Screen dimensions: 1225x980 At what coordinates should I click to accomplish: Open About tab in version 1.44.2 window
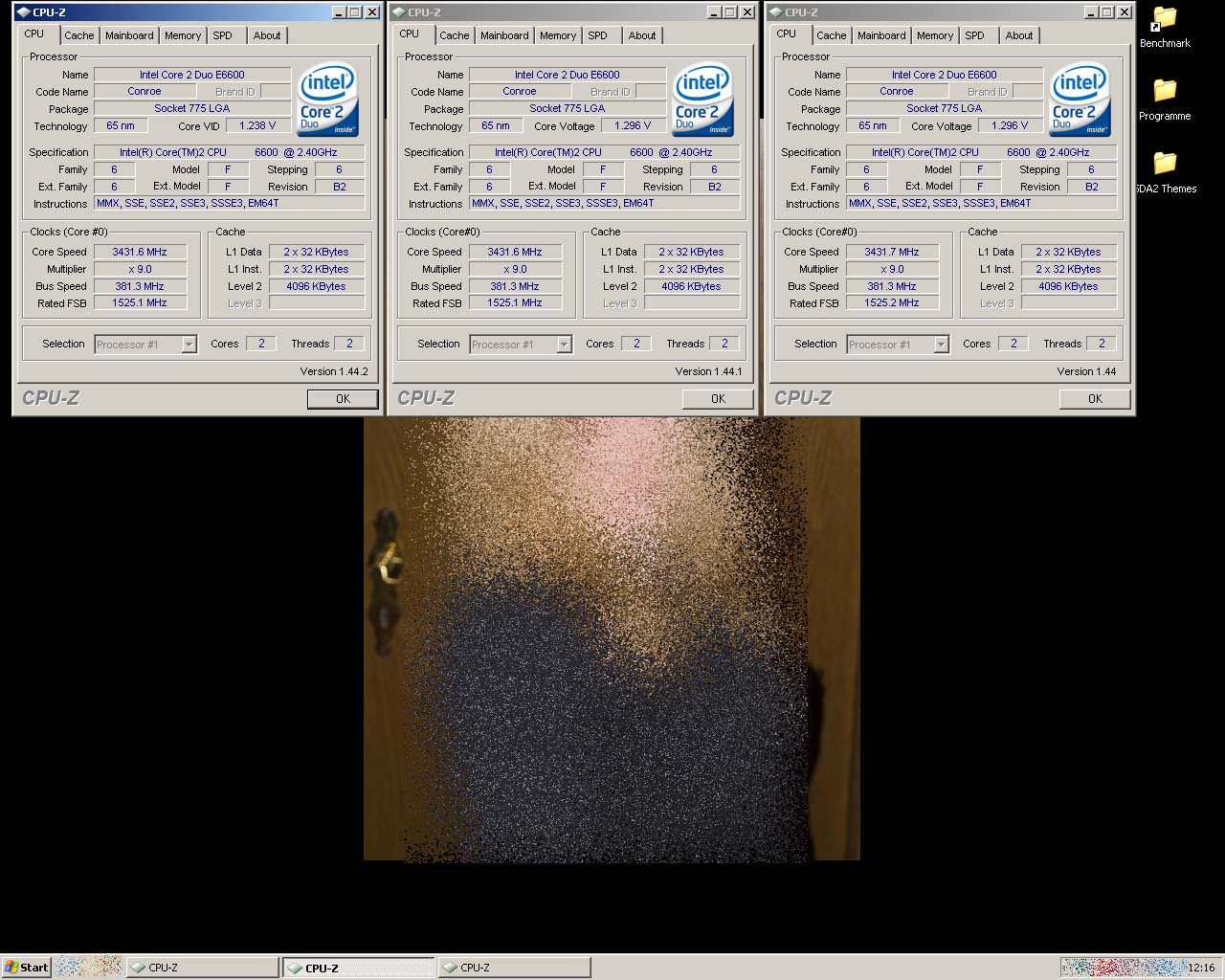(x=267, y=35)
